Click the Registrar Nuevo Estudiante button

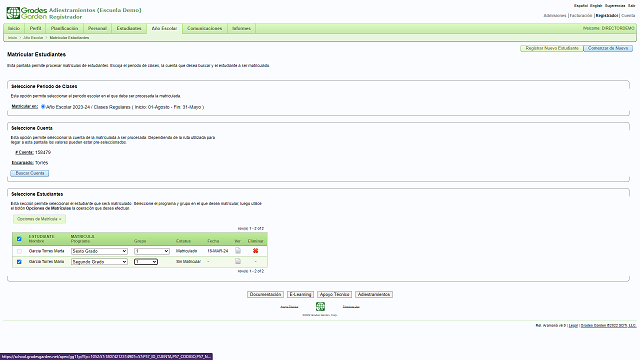coord(552,48)
